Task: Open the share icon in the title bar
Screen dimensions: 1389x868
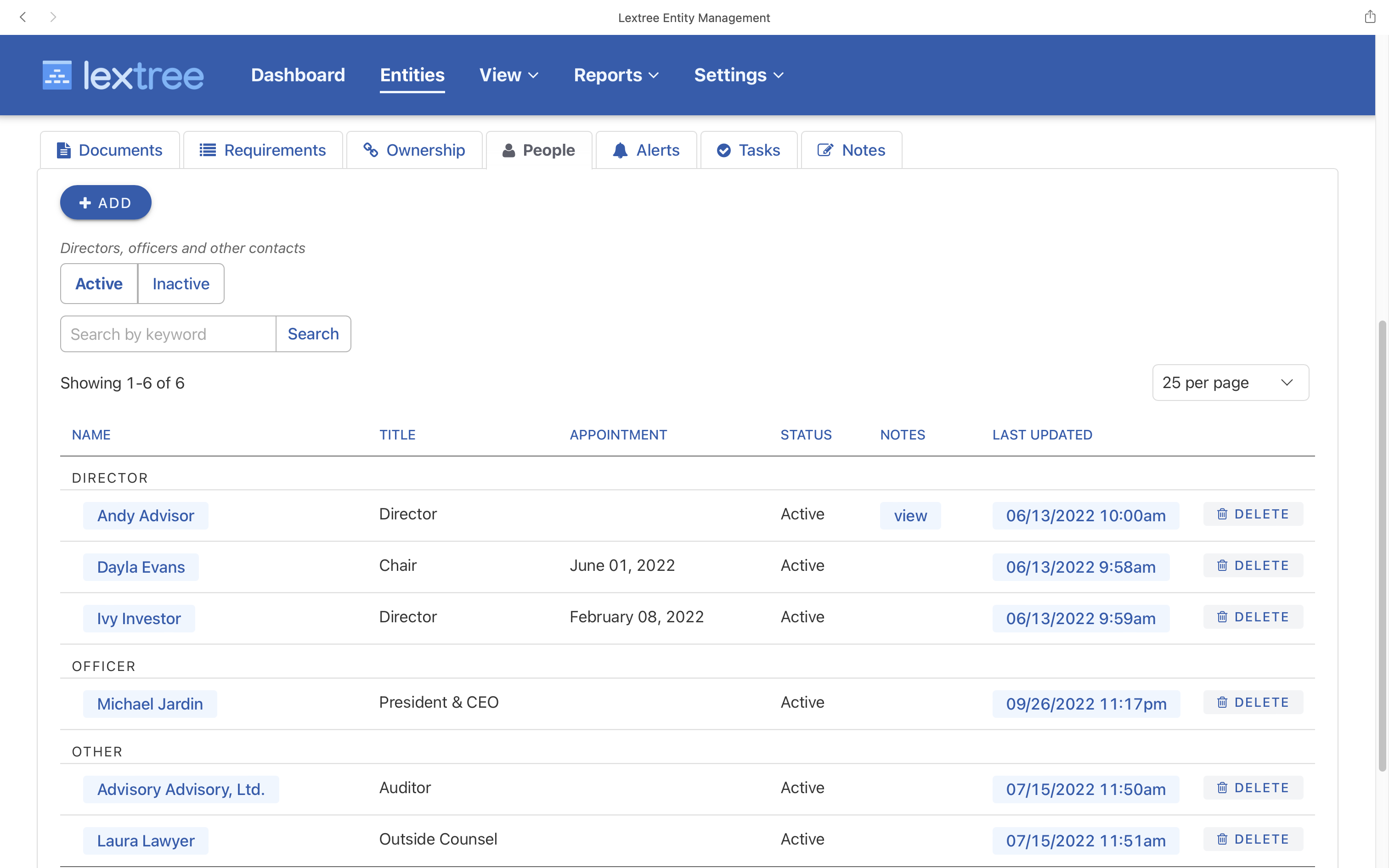Action: [1370, 17]
